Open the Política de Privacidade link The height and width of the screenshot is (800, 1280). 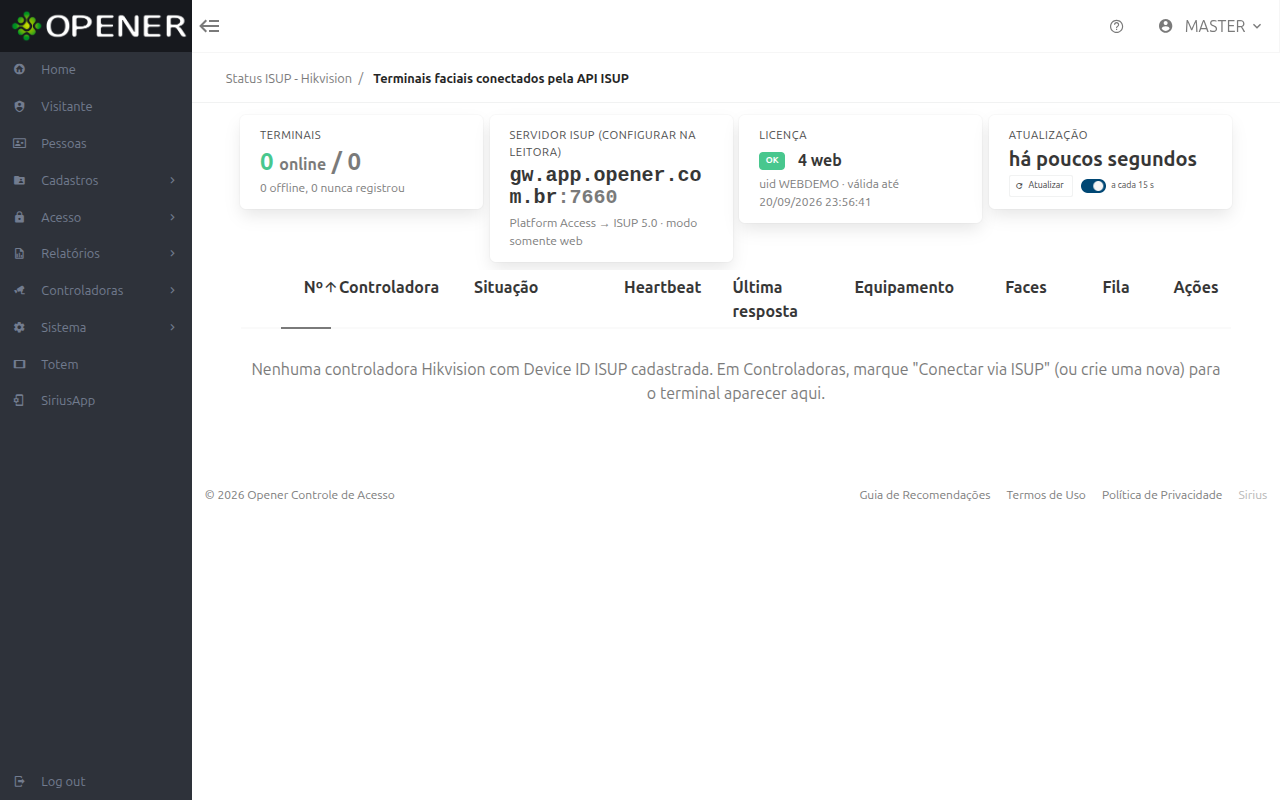coord(1162,495)
